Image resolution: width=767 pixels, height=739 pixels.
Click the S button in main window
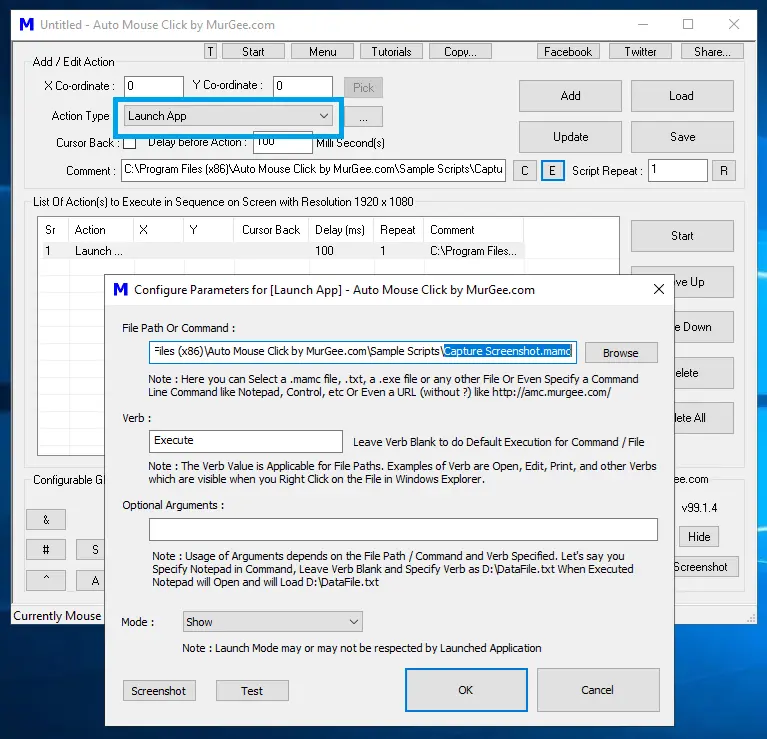pos(91,550)
